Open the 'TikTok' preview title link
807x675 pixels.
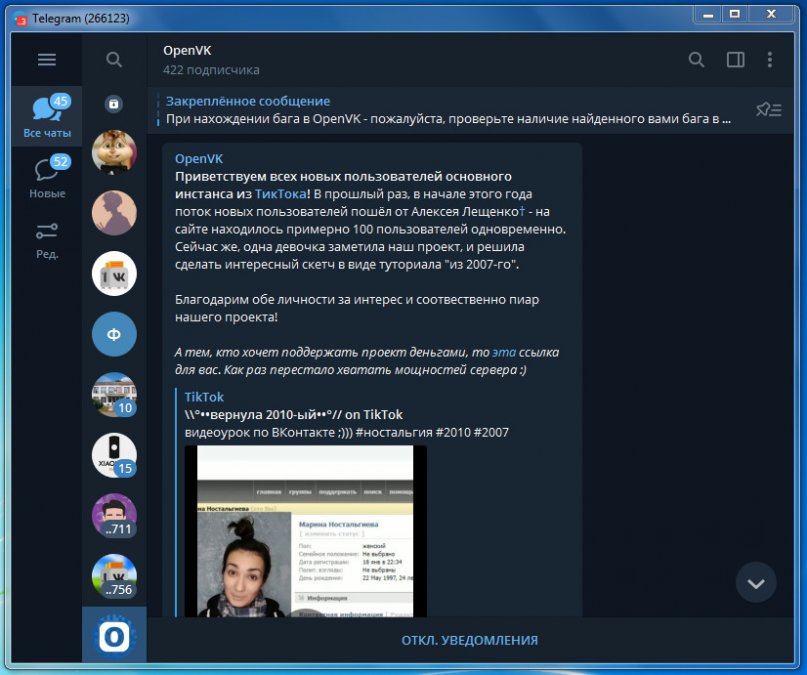(x=204, y=397)
